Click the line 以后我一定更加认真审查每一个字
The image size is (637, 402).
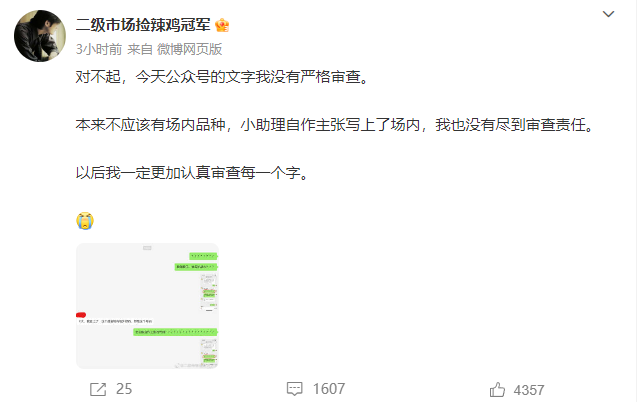tap(192, 173)
